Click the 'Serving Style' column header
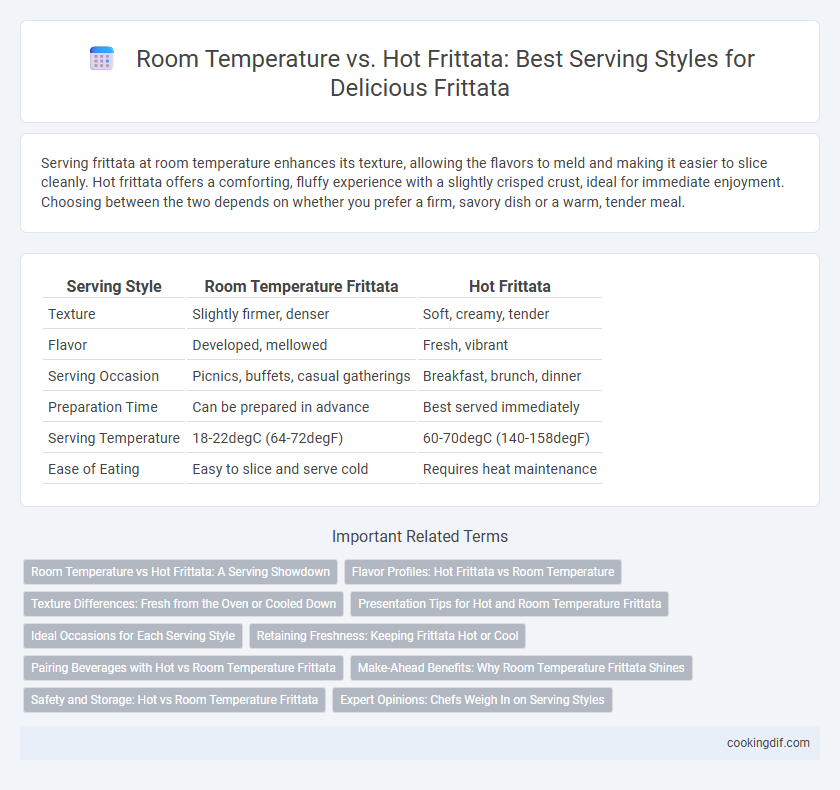 pyautogui.click(x=114, y=287)
